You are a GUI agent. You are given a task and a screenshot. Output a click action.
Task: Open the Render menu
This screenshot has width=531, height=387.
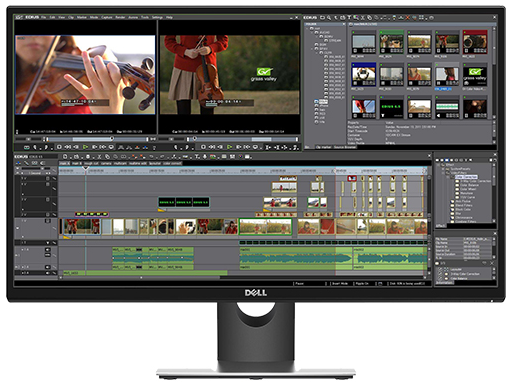pyautogui.click(x=120, y=17)
